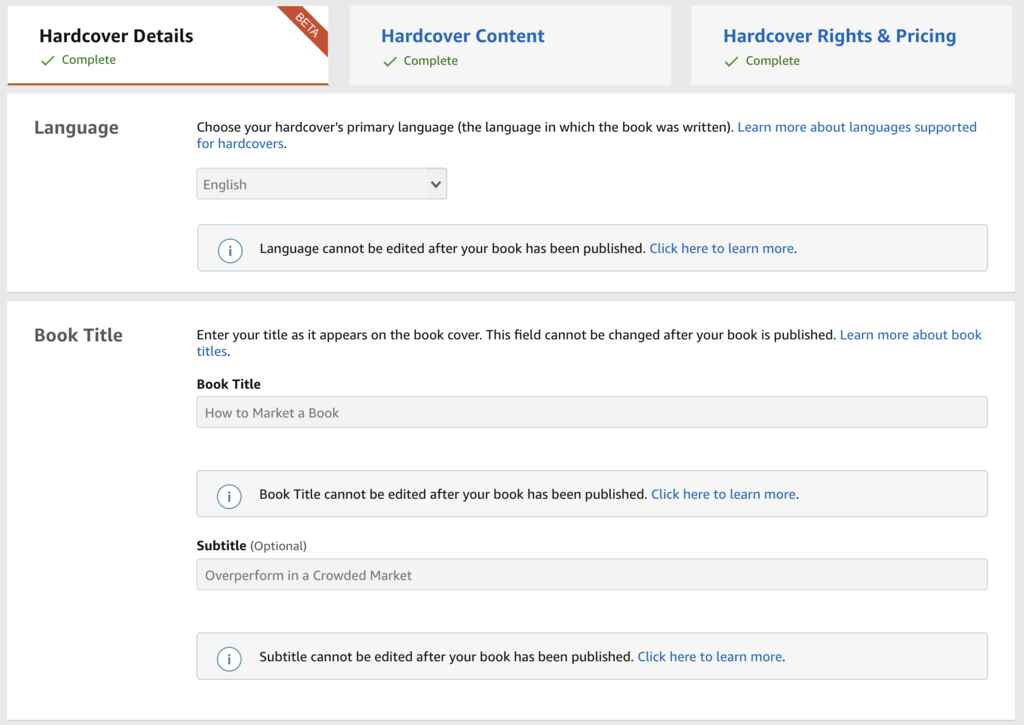Click the info icon in Subtitle notice
Screen dimensions: 1024x725
(x=229, y=658)
